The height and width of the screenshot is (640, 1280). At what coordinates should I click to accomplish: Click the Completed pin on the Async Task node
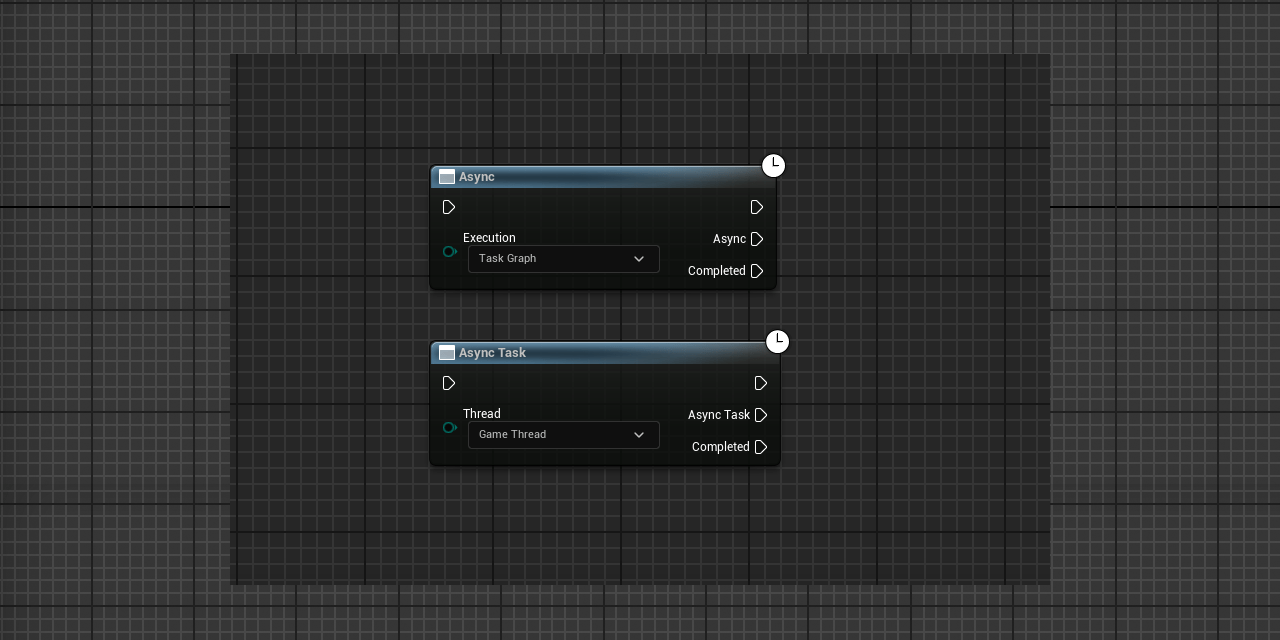click(761, 447)
